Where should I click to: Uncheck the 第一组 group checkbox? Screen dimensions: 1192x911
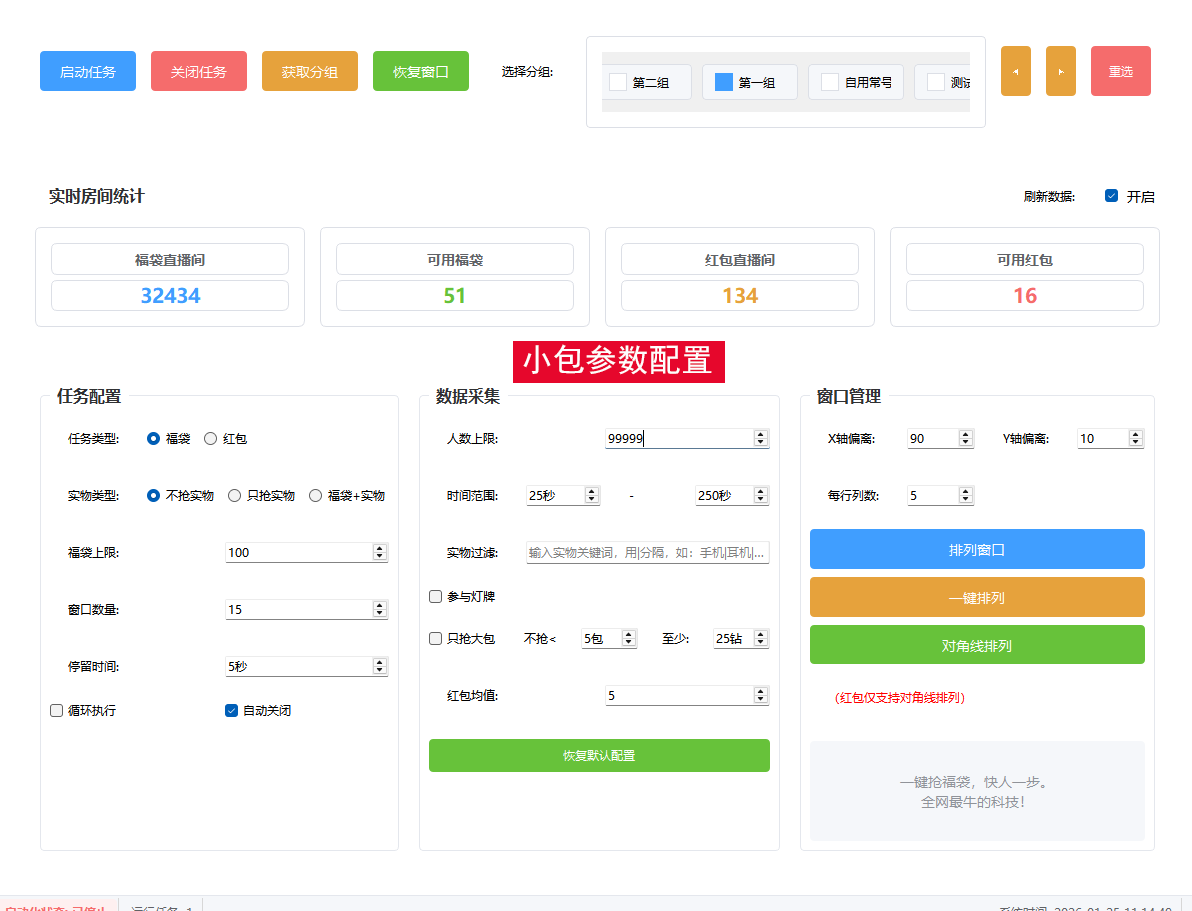click(x=724, y=82)
